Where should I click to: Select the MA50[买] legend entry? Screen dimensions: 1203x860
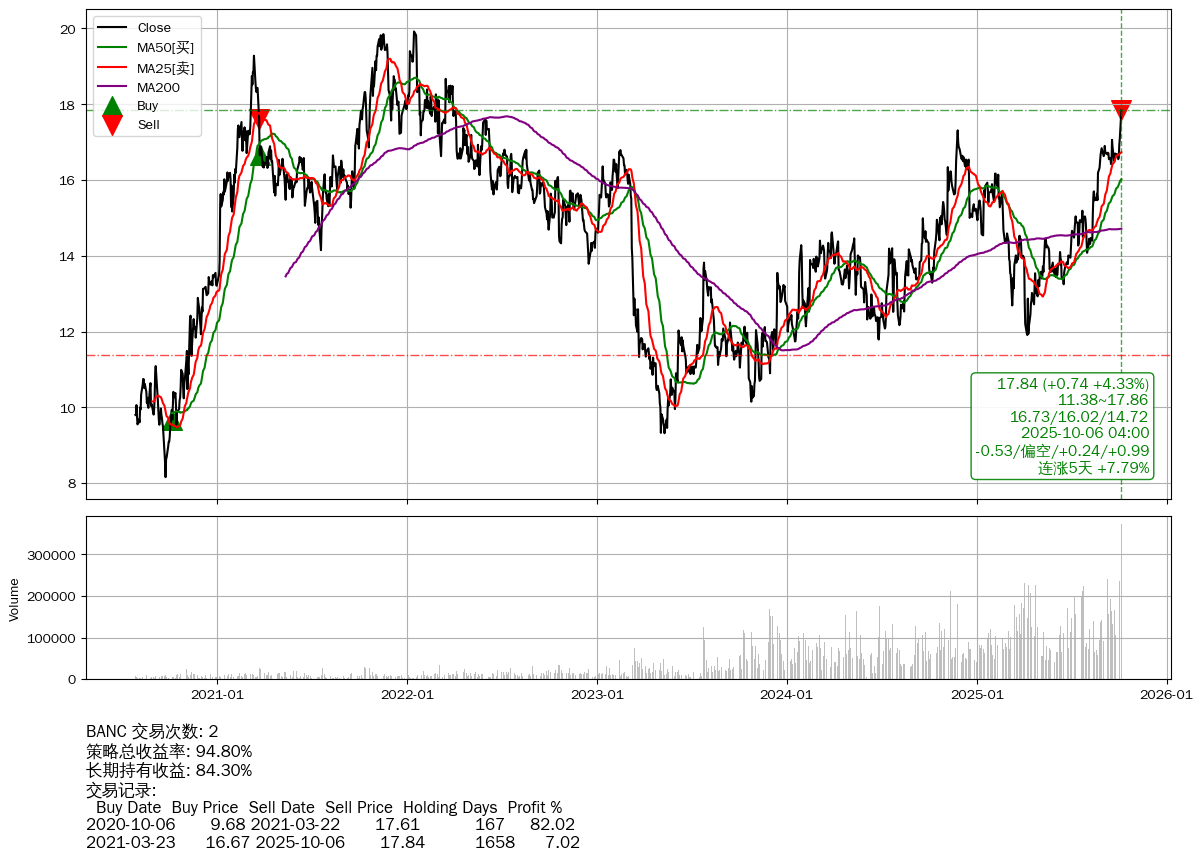point(165,47)
